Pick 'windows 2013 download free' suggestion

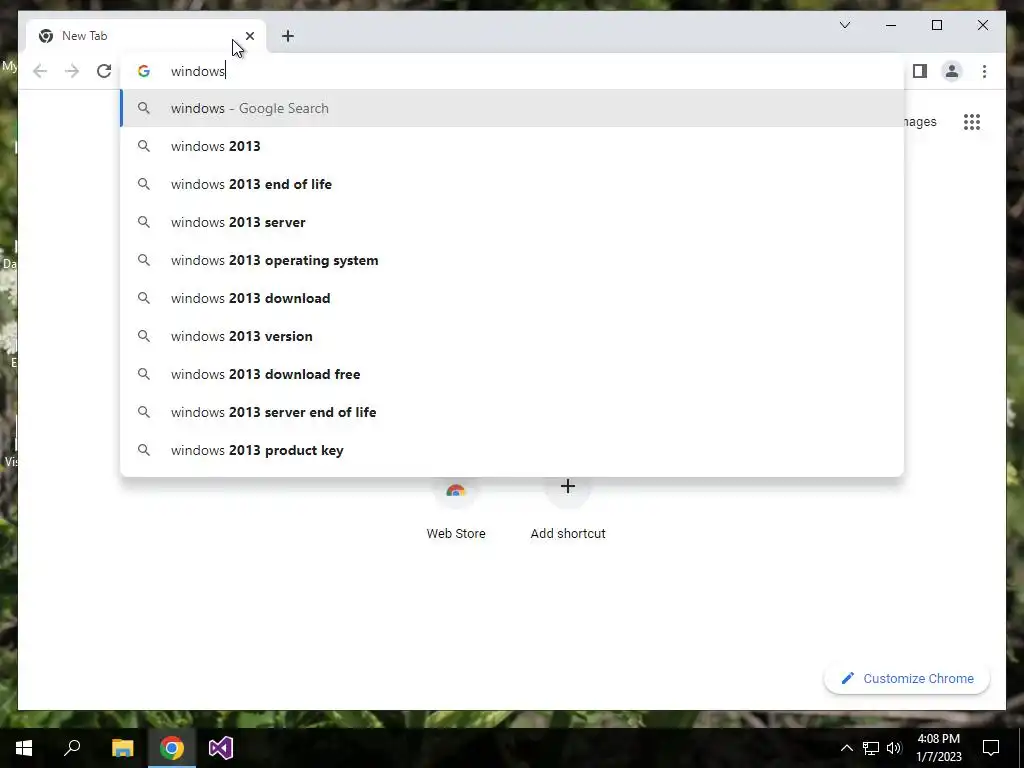pyautogui.click(x=512, y=374)
